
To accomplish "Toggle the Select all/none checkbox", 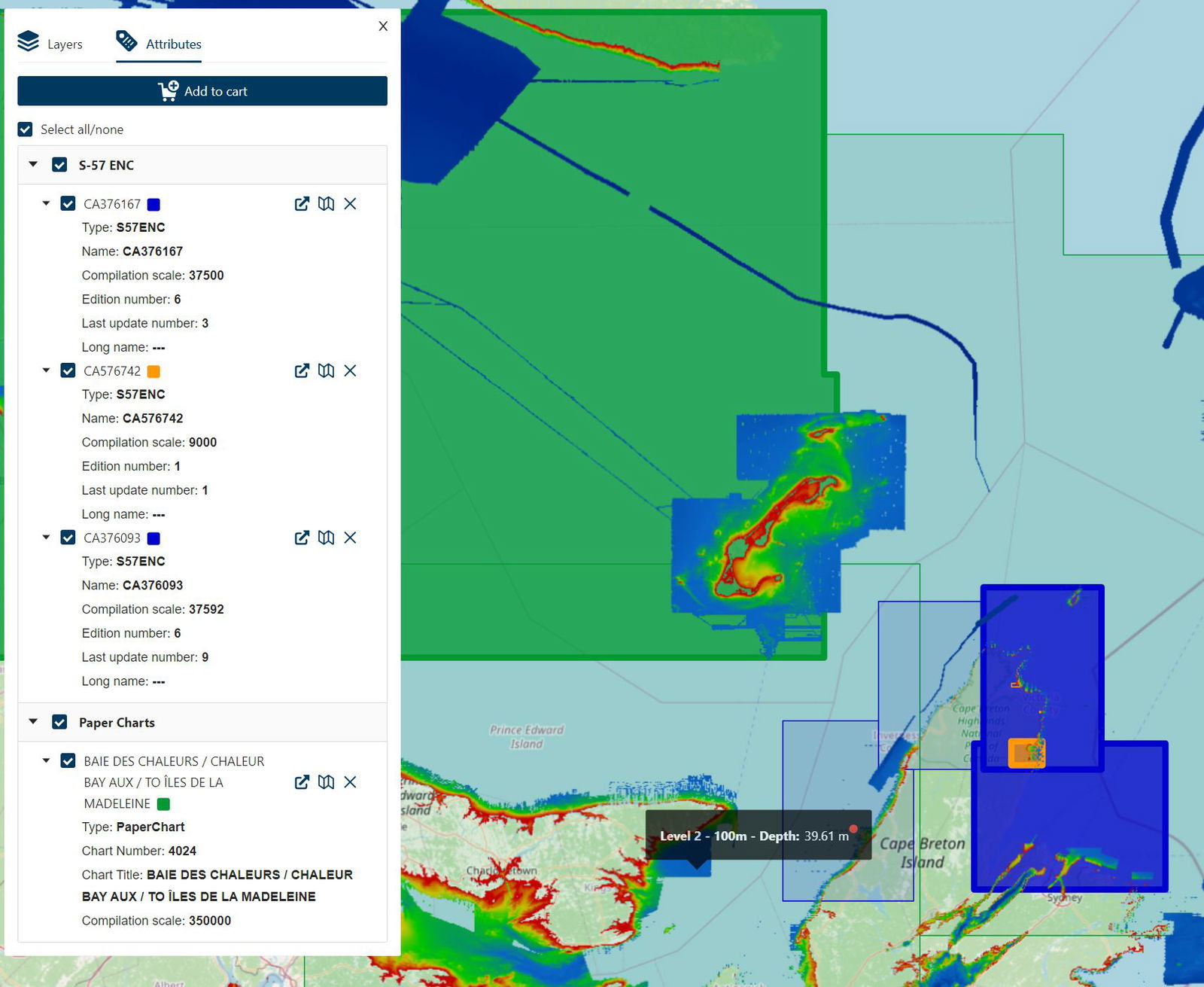I will (x=25, y=129).
